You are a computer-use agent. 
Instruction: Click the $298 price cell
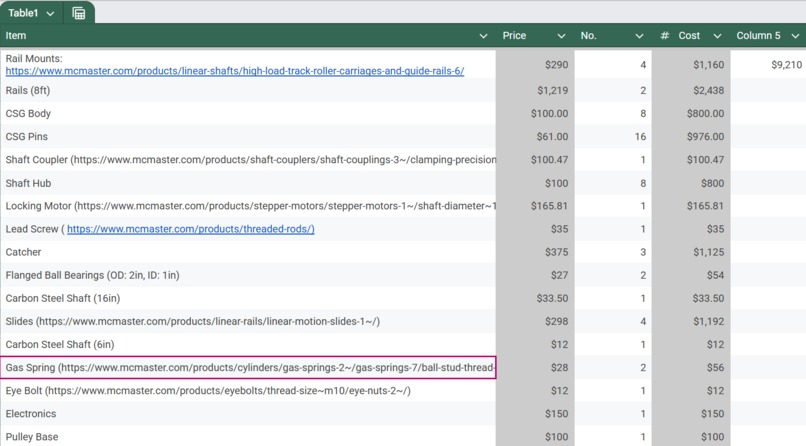[x=535, y=322]
